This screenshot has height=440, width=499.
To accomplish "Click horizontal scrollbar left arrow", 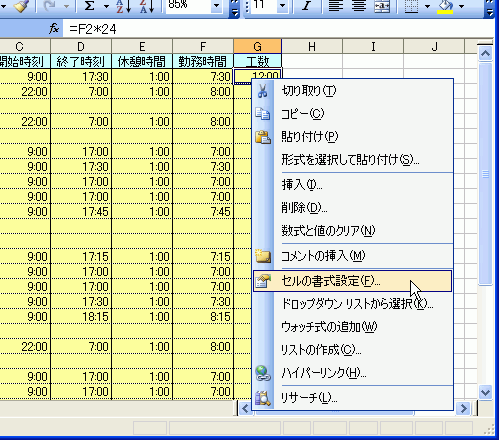I will [x=246, y=408].
